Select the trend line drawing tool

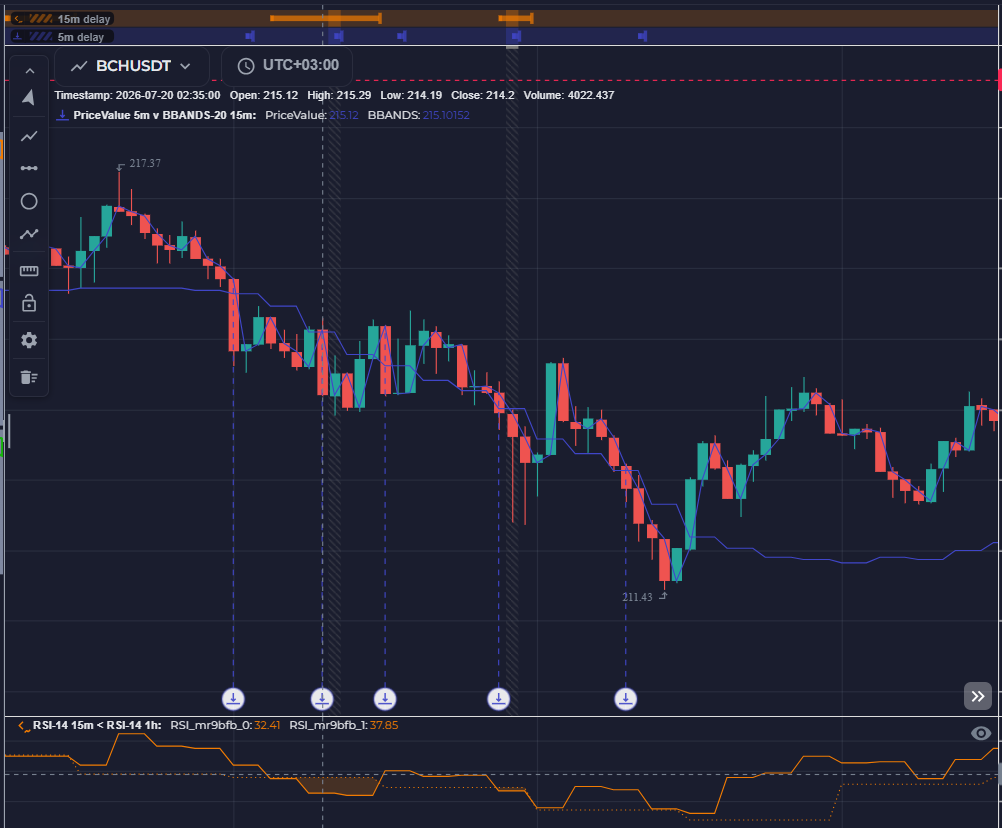[x=29, y=136]
